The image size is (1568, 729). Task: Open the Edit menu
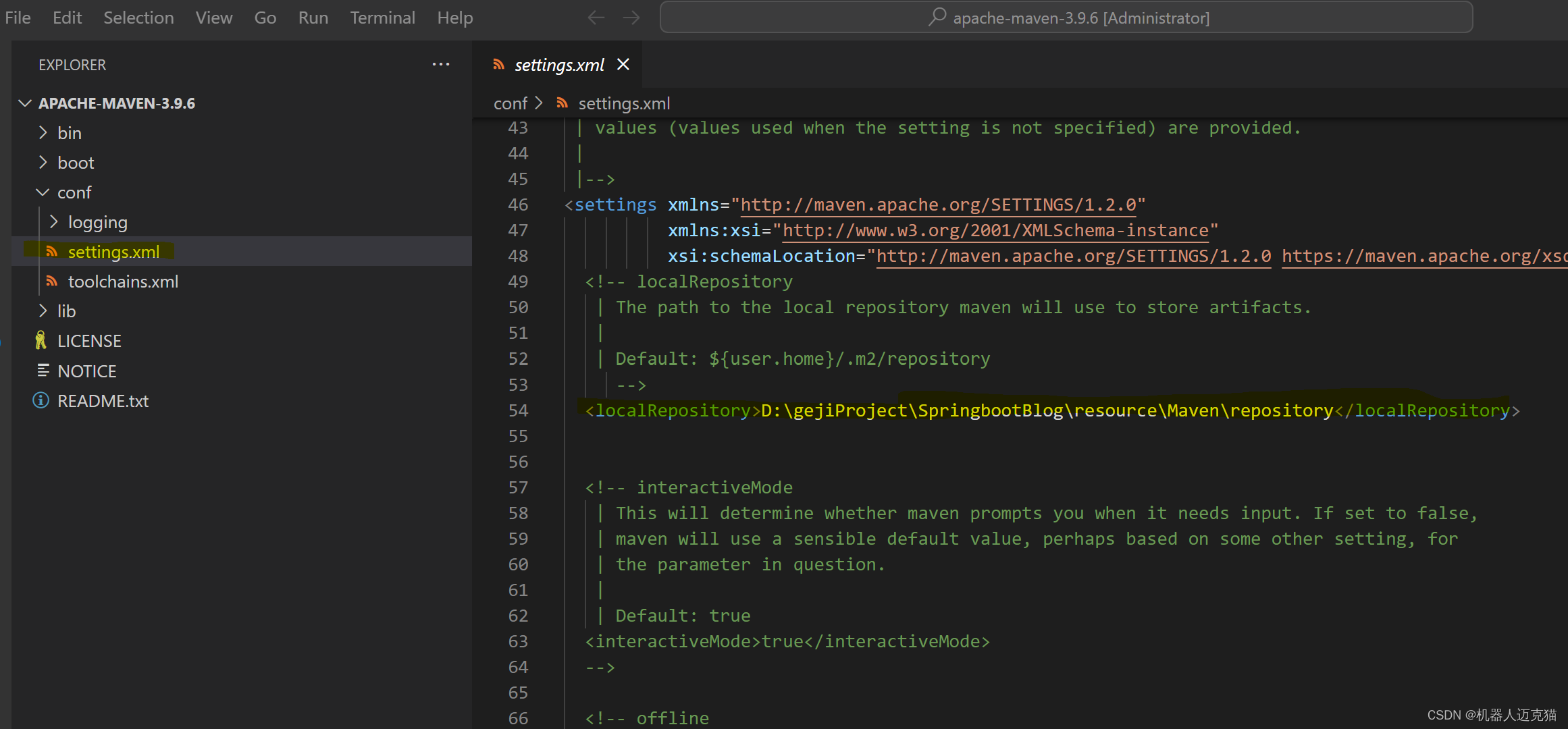coord(68,18)
